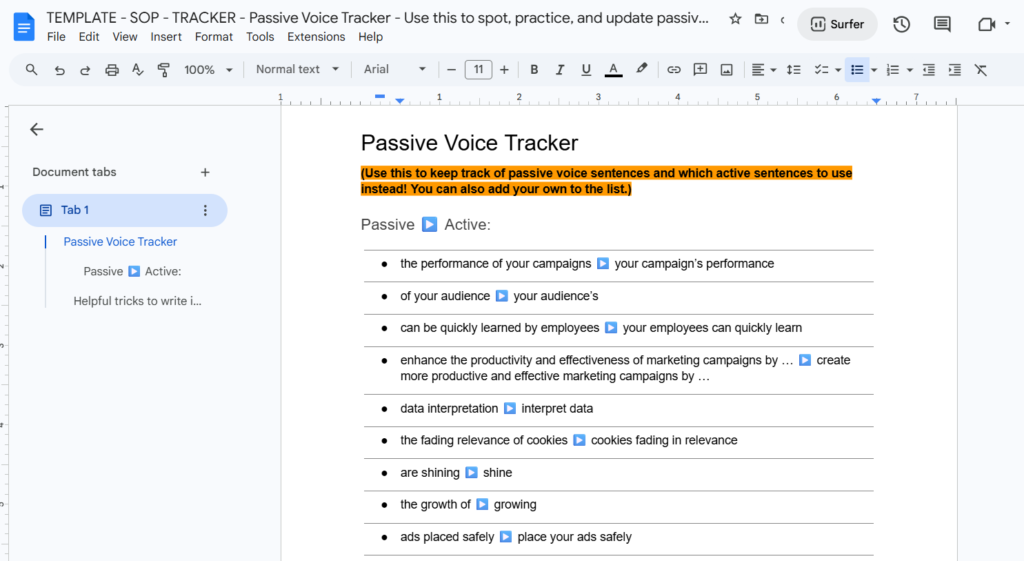Image resolution: width=1024 pixels, height=561 pixels.
Task: Redo the last action
Action: point(85,70)
